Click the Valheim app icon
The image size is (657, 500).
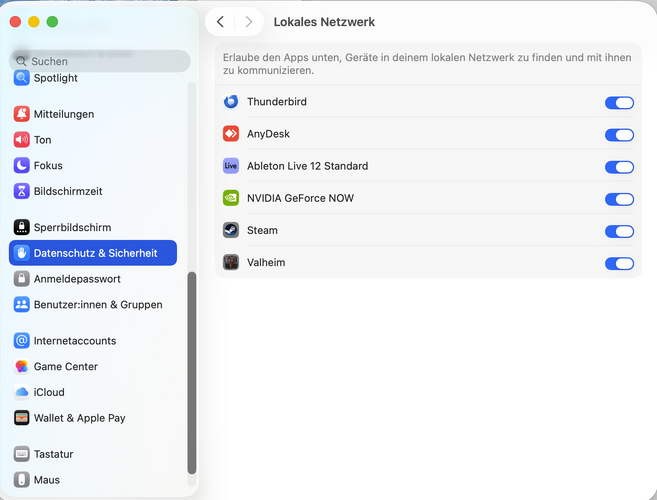pos(231,263)
